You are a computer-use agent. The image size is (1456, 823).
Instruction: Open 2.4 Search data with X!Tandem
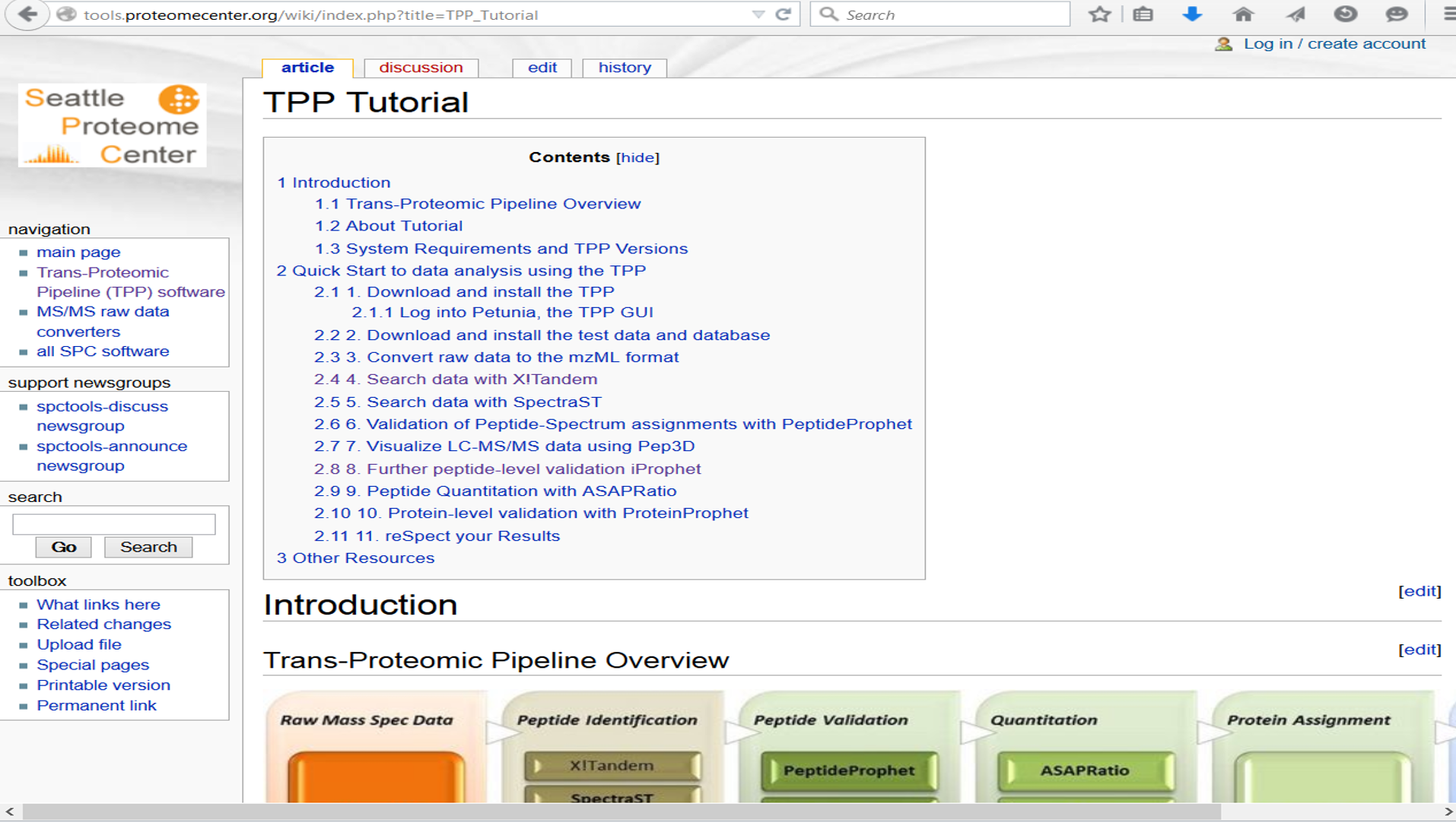click(x=456, y=380)
